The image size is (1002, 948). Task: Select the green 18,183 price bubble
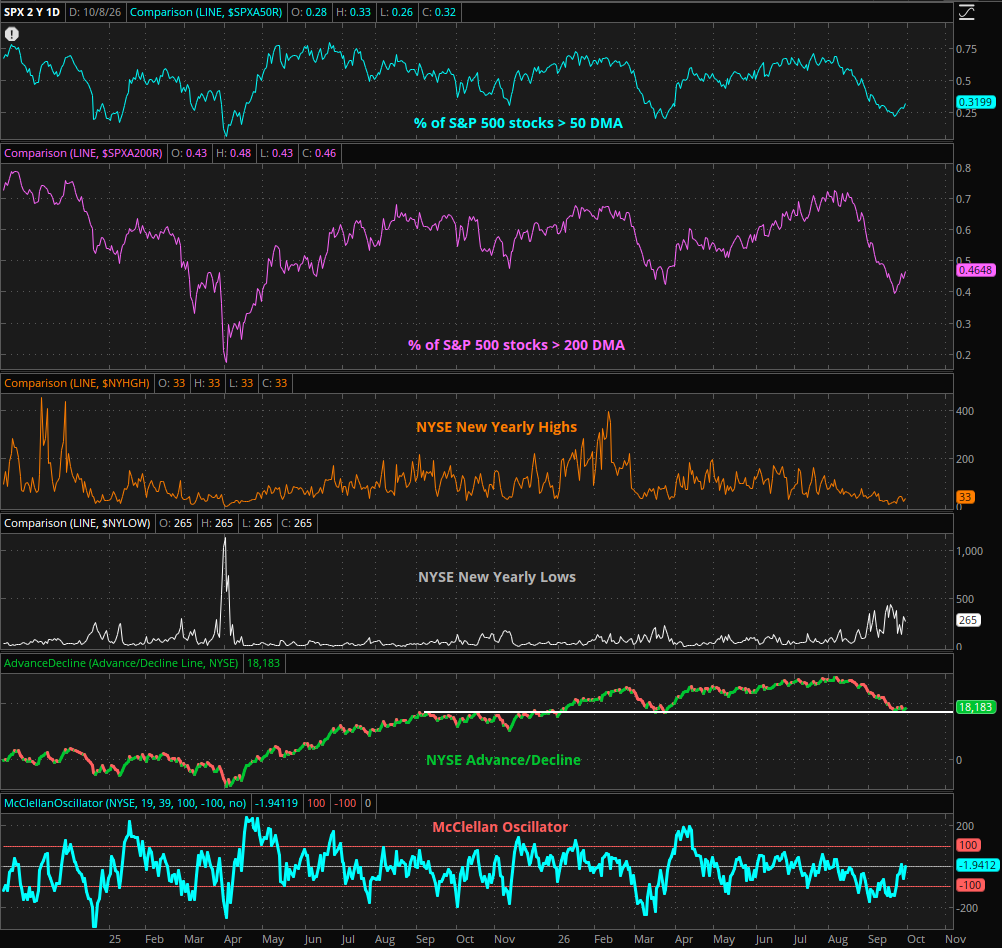coord(975,707)
